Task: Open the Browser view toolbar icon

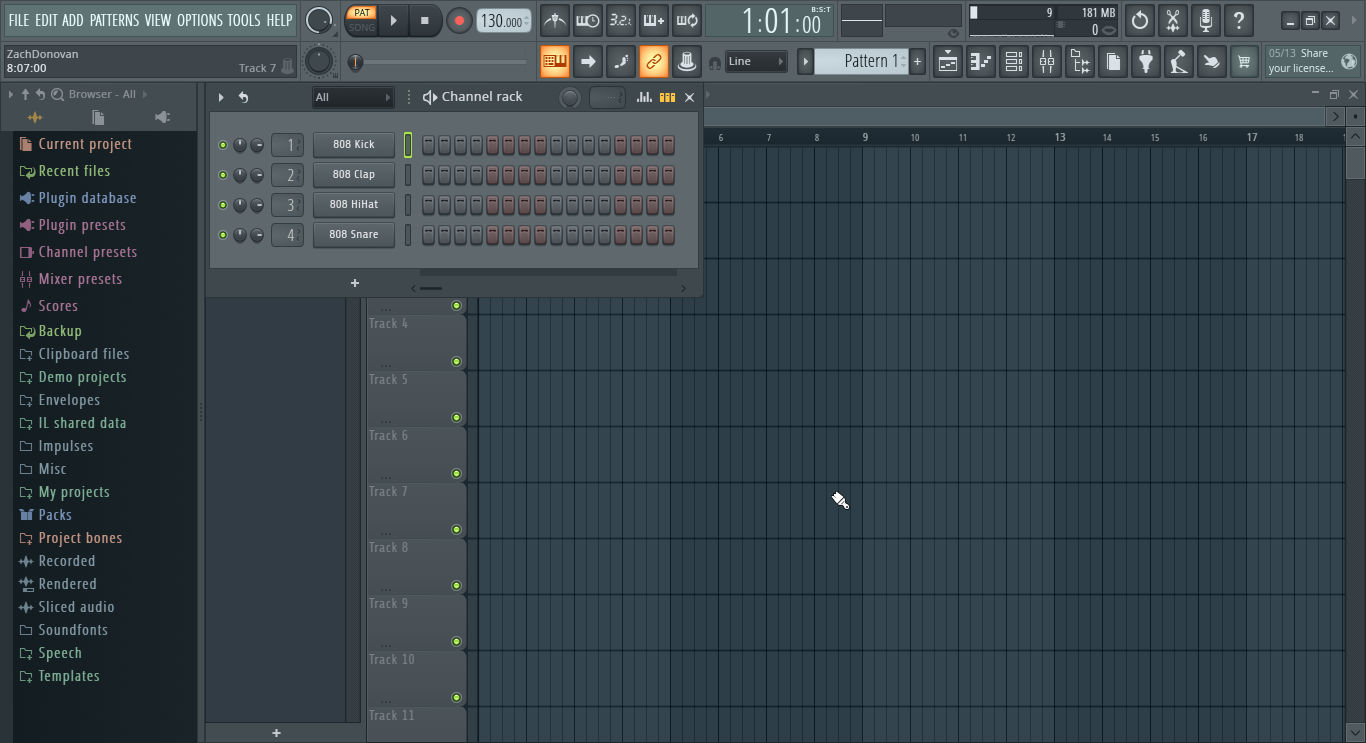Action: pyautogui.click(x=1080, y=62)
